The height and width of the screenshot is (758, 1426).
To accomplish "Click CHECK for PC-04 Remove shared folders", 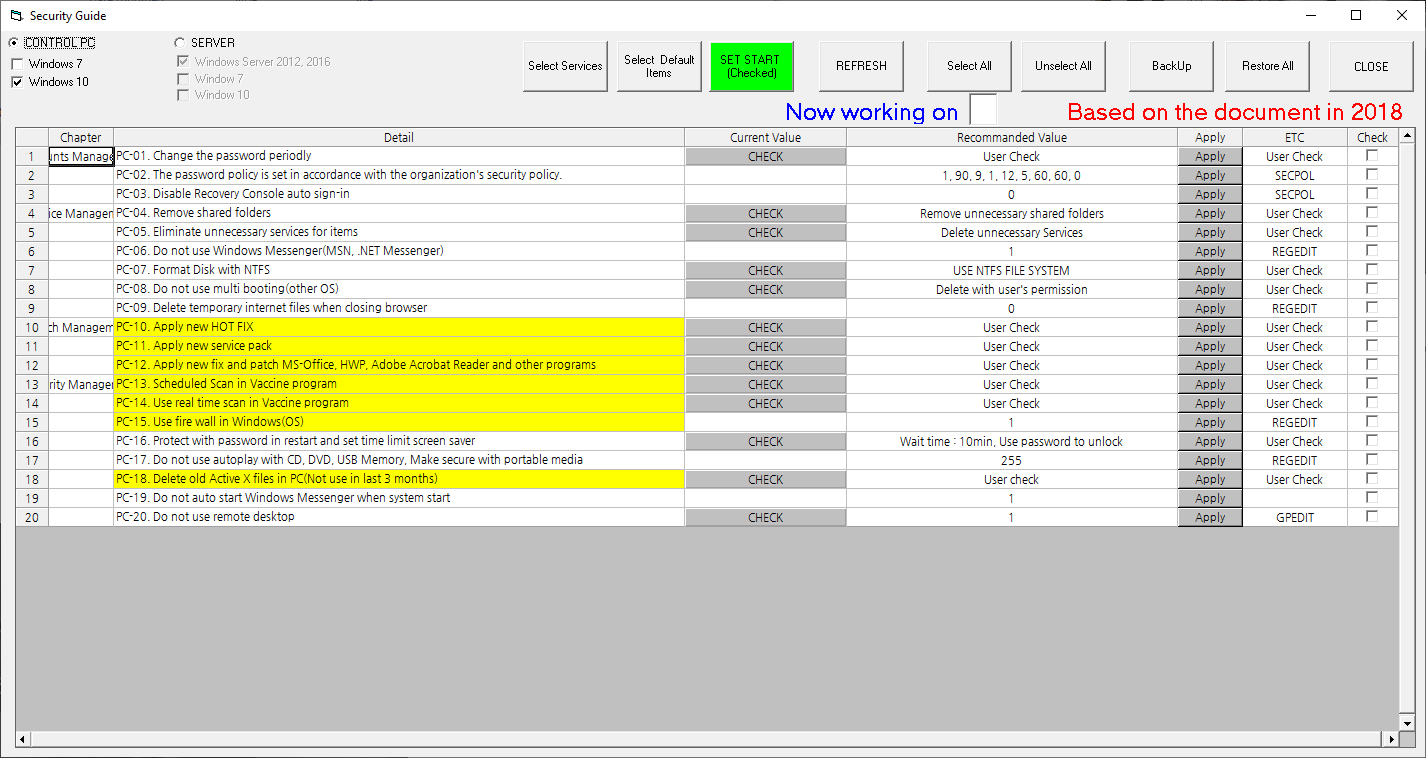I will click(766, 213).
